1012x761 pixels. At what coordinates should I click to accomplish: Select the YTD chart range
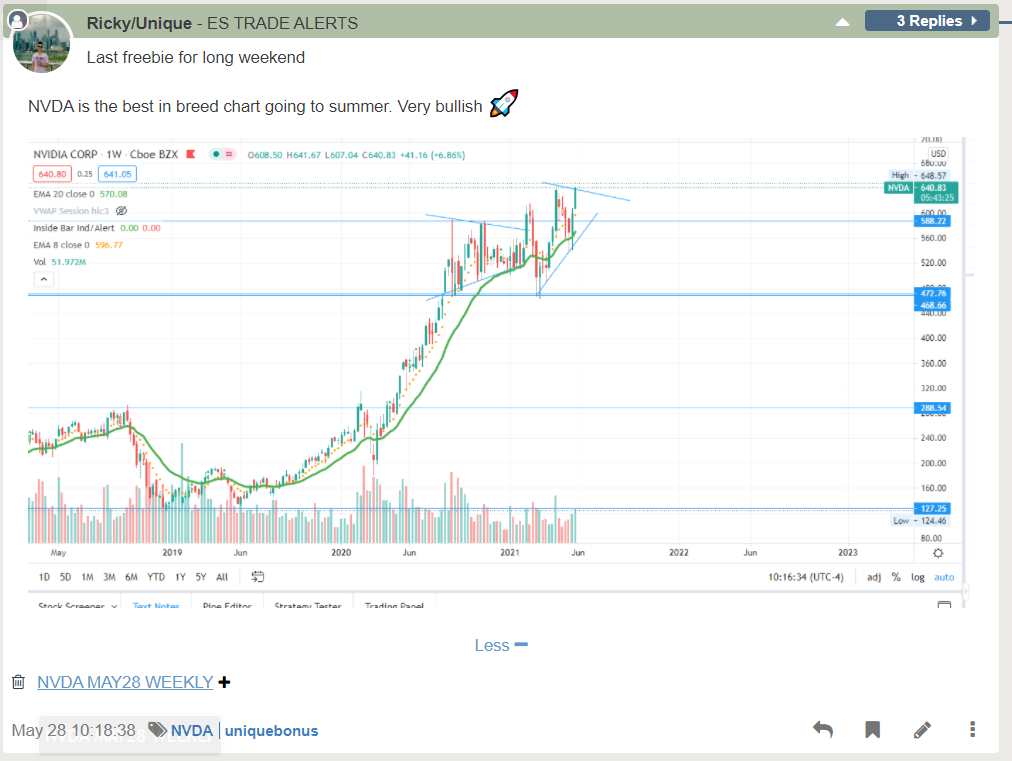click(x=156, y=577)
